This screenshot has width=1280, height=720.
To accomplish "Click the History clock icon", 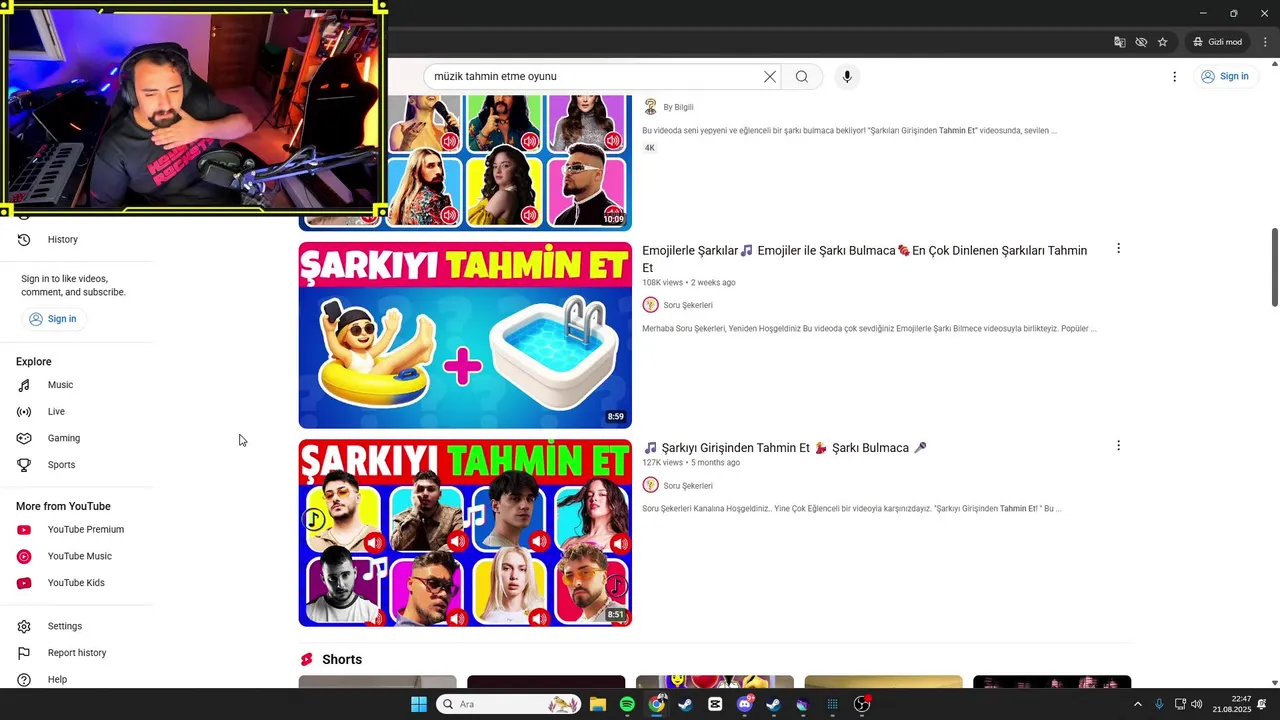I will (x=24, y=239).
